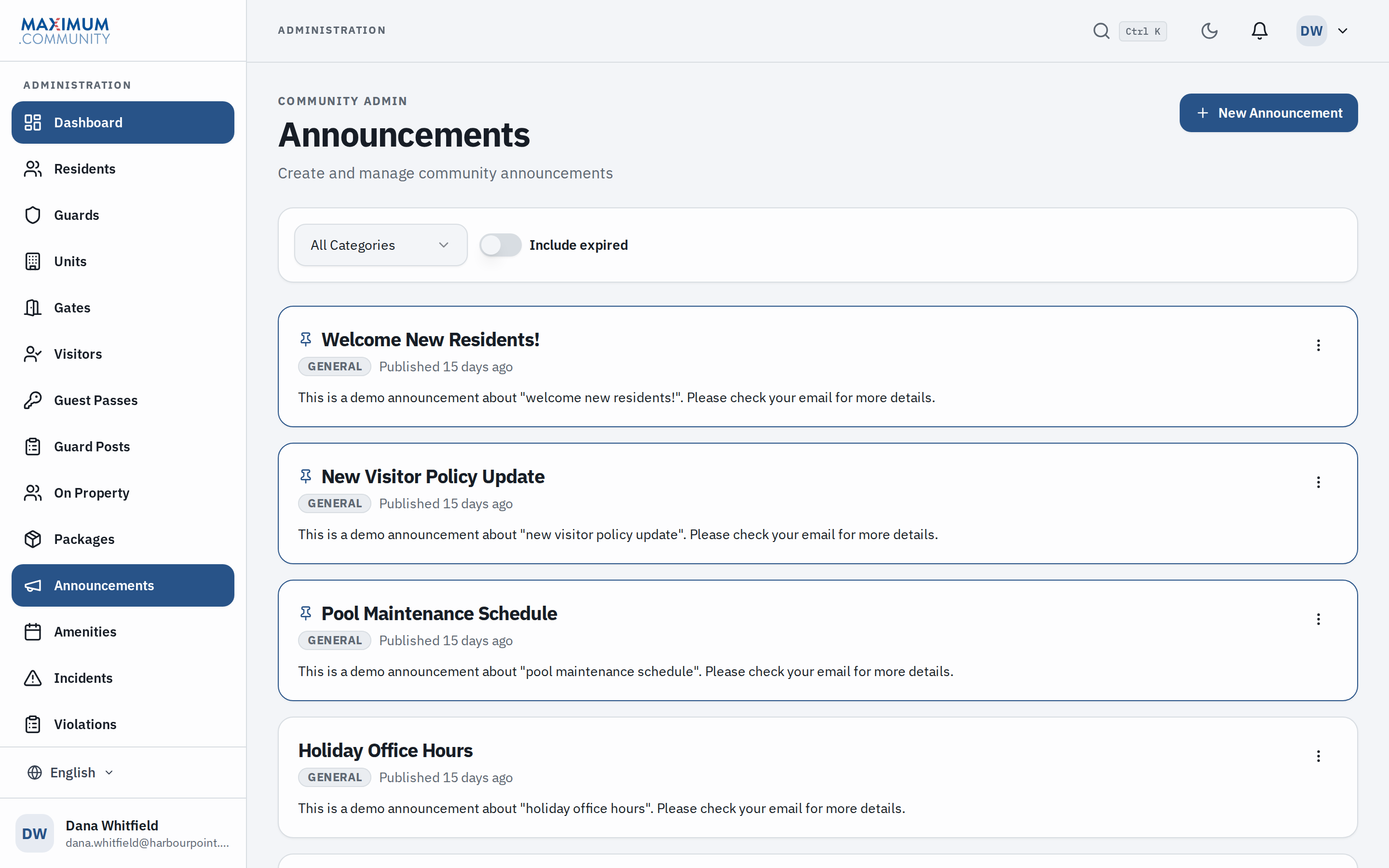Image resolution: width=1389 pixels, height=868 pixels.
Task: Open the All Categories dropdown
Action: [381, 245]
